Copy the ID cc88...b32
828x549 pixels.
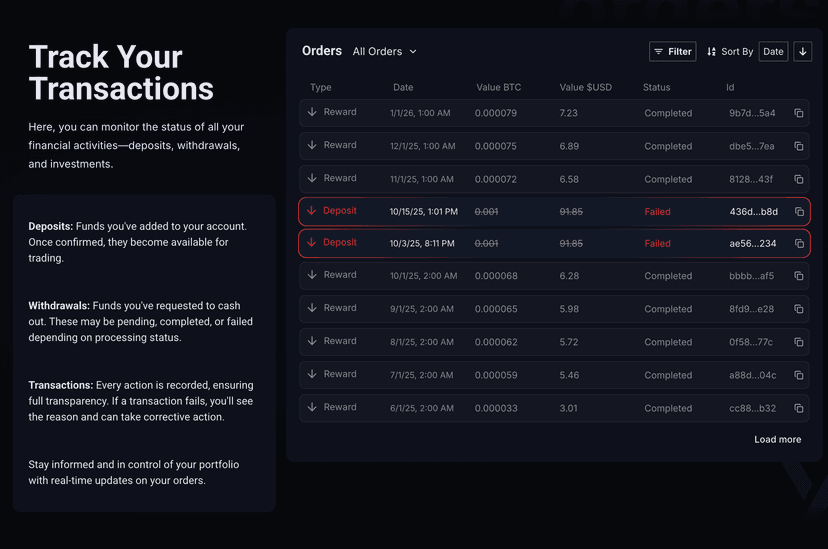click(x=798, y=408)
